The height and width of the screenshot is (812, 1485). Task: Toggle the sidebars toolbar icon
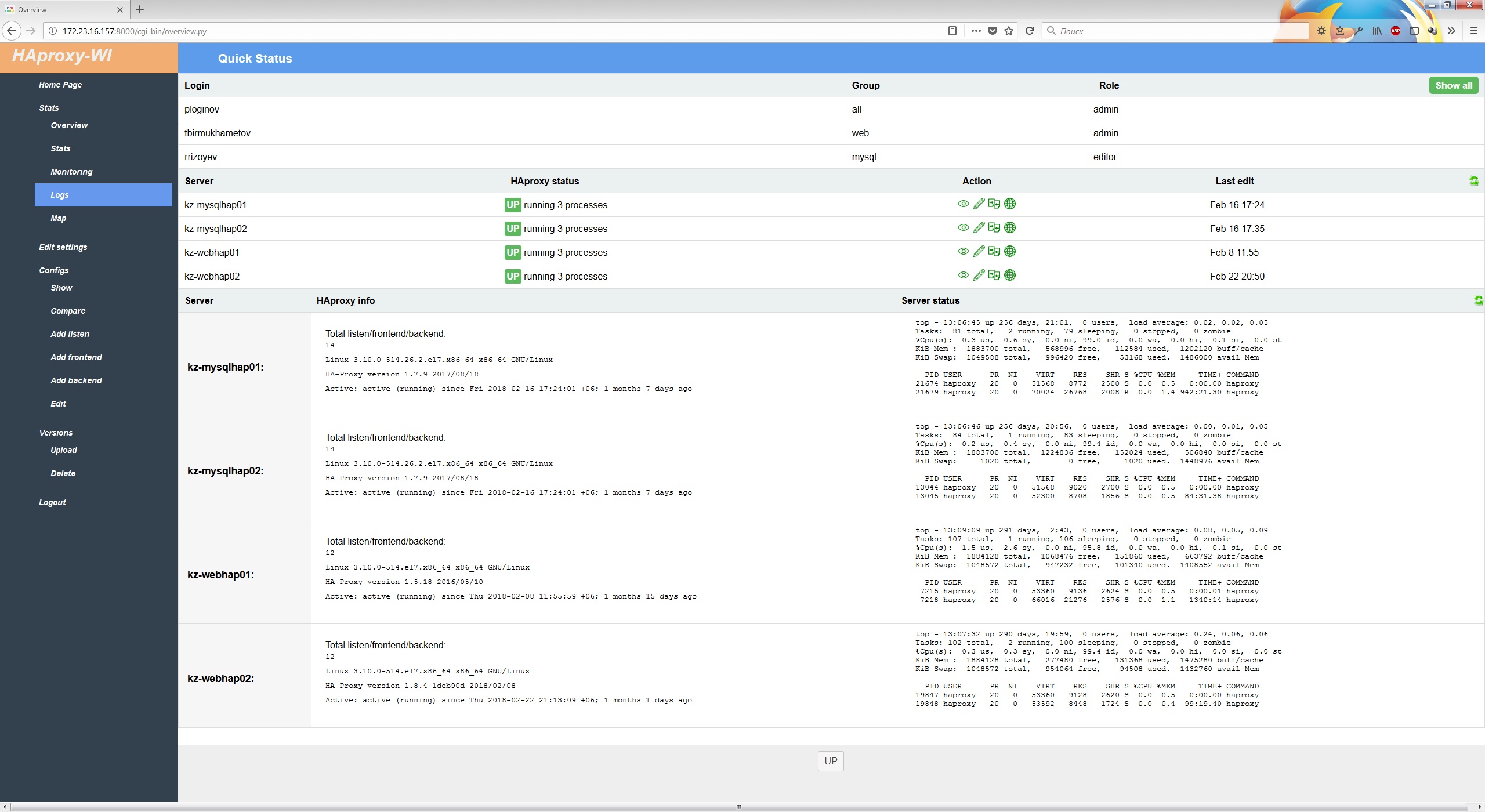tap(1414, 31)
